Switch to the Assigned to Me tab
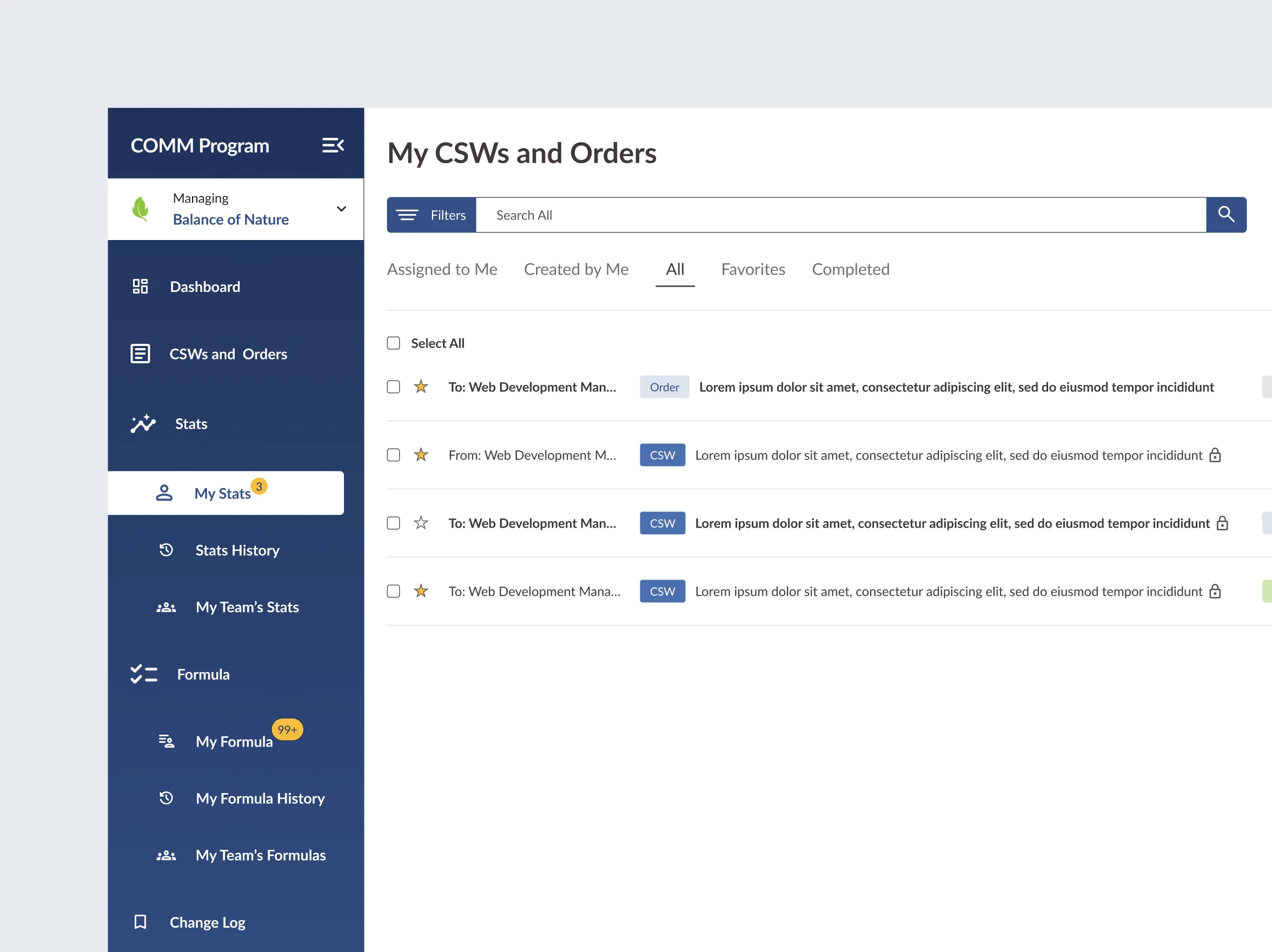The width and height of the screenshot is (1272, 952). 442,269
